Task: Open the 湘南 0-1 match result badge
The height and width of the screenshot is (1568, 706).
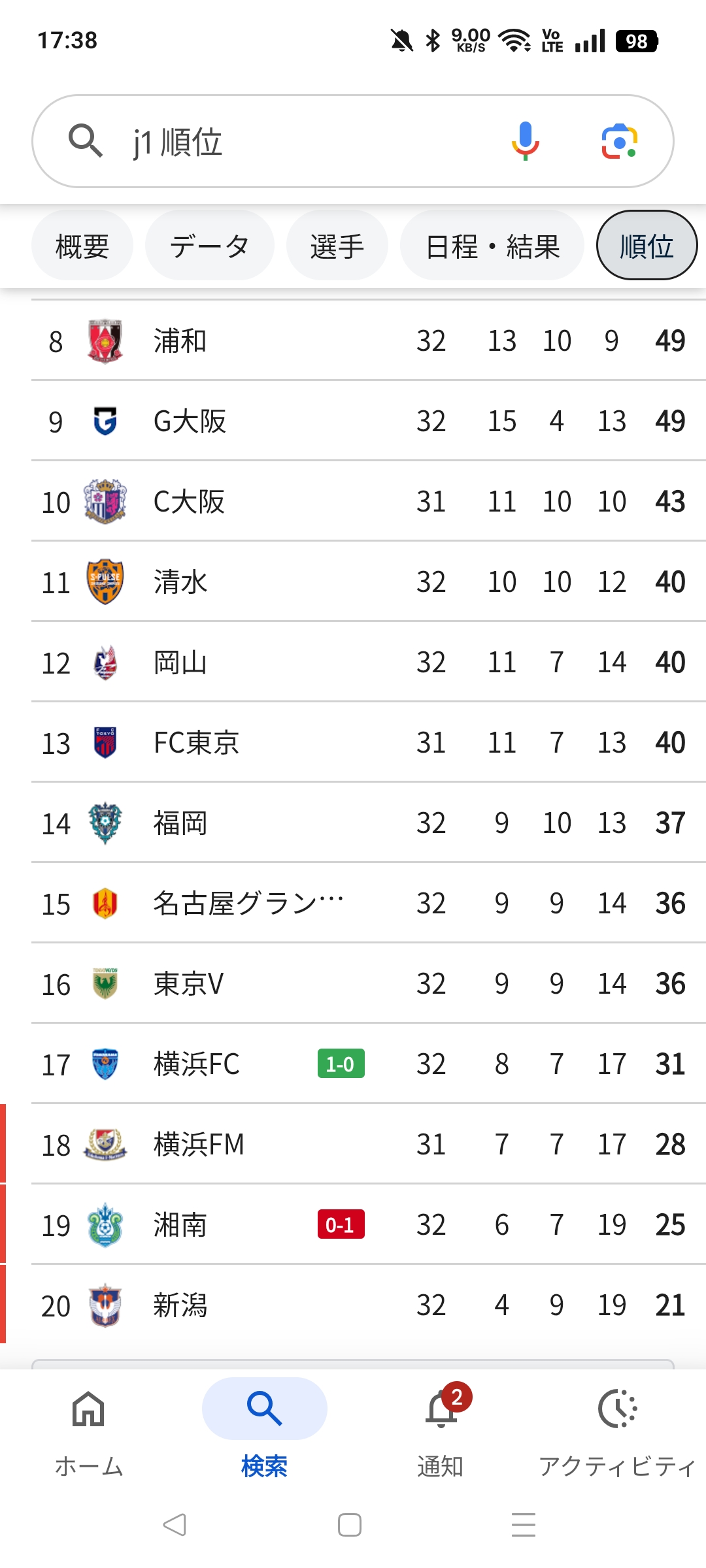Action: coord(341,1225)
